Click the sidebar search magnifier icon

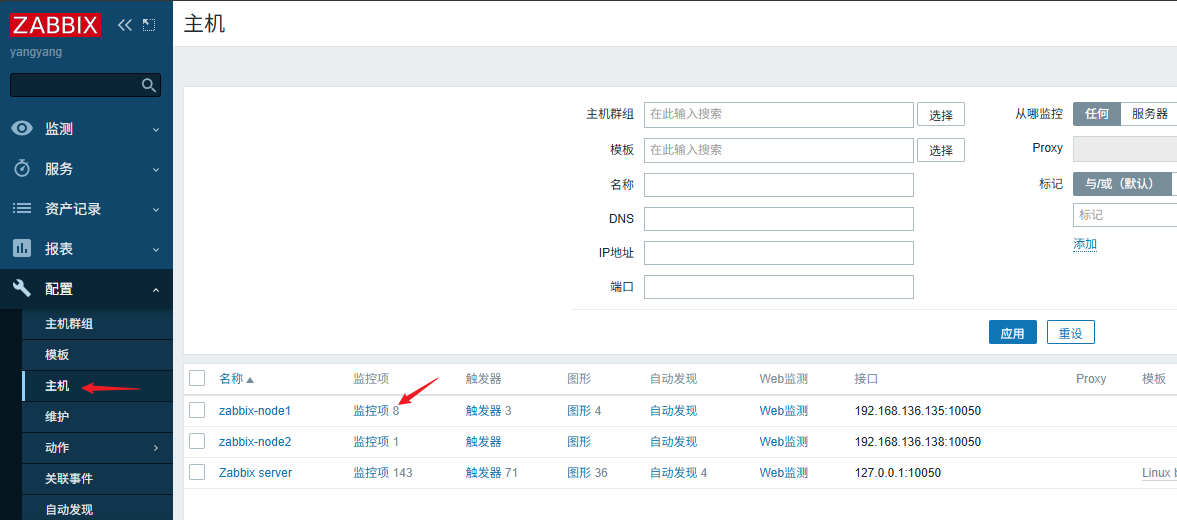(149, 85)
